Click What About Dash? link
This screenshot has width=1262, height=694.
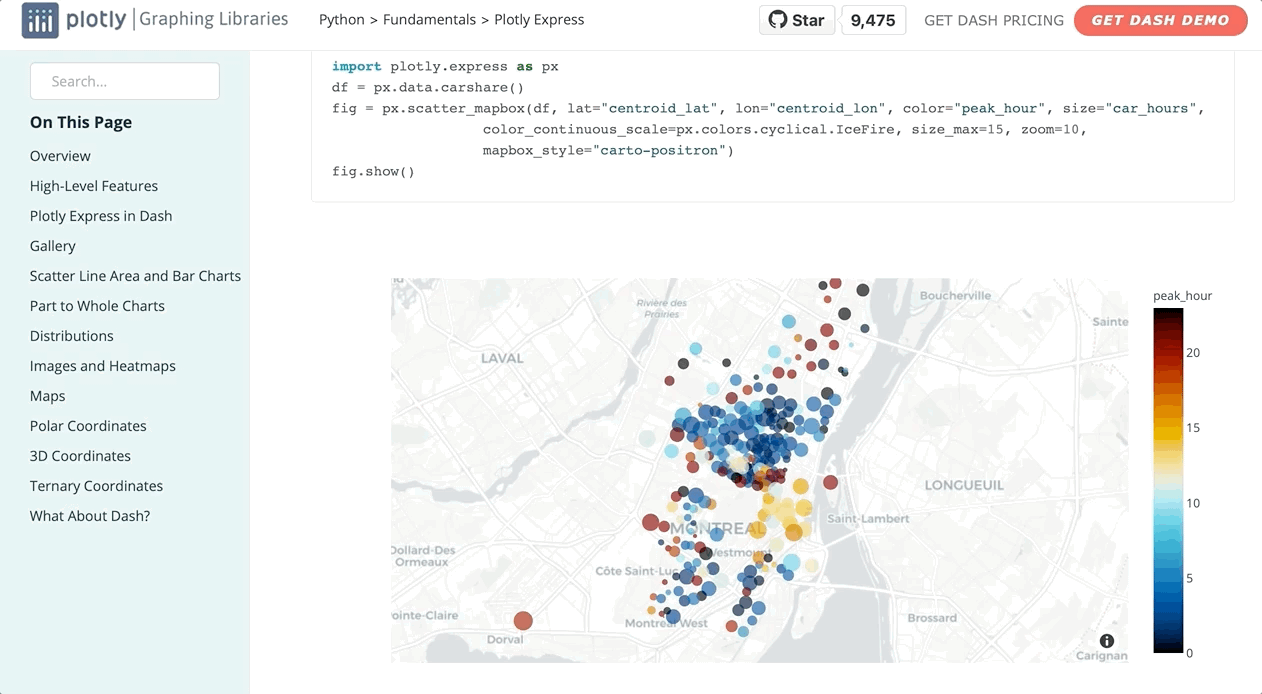[x=90, y=516]
